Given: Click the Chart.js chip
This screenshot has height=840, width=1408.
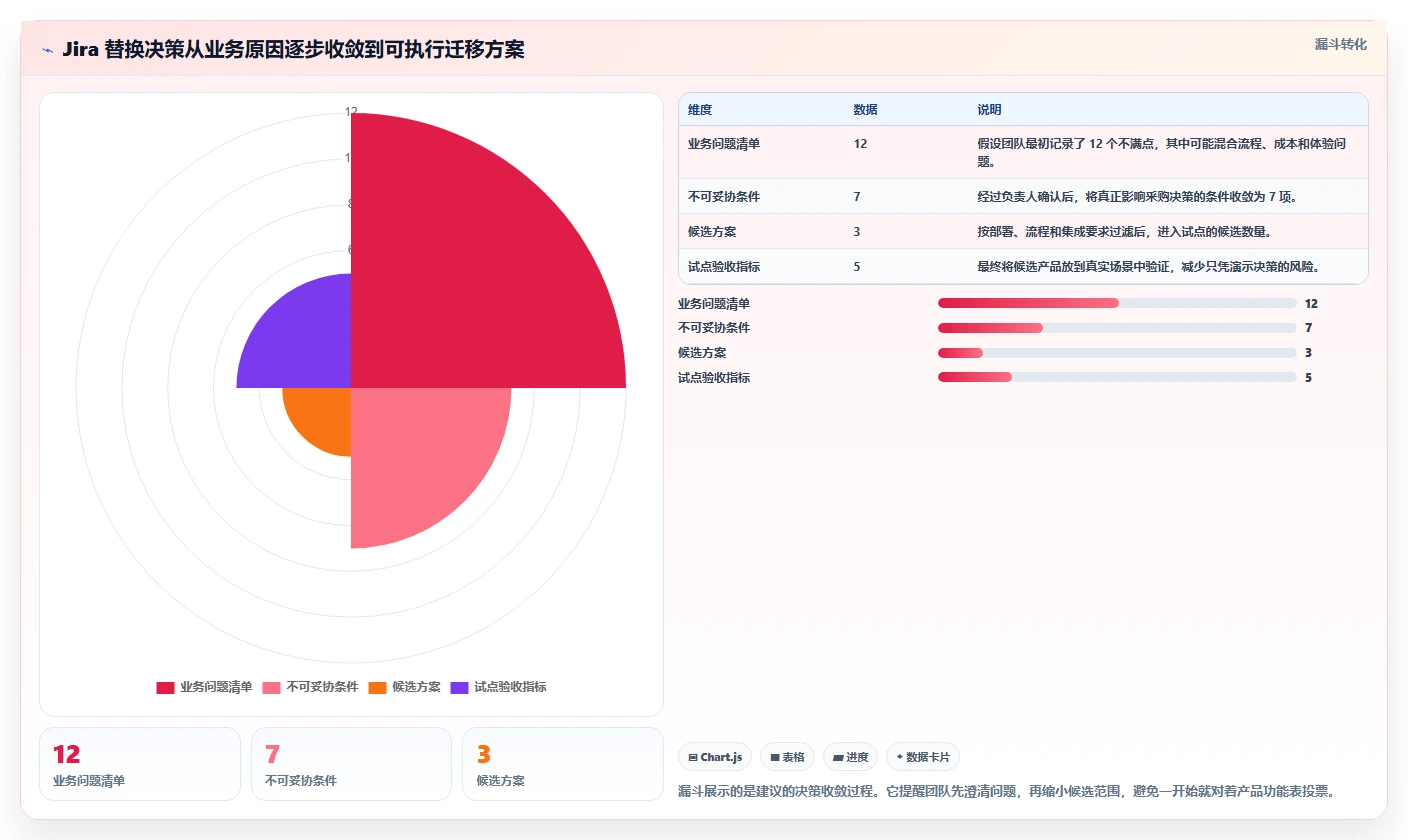Looking at the screenshot, I should click(715, 757).
